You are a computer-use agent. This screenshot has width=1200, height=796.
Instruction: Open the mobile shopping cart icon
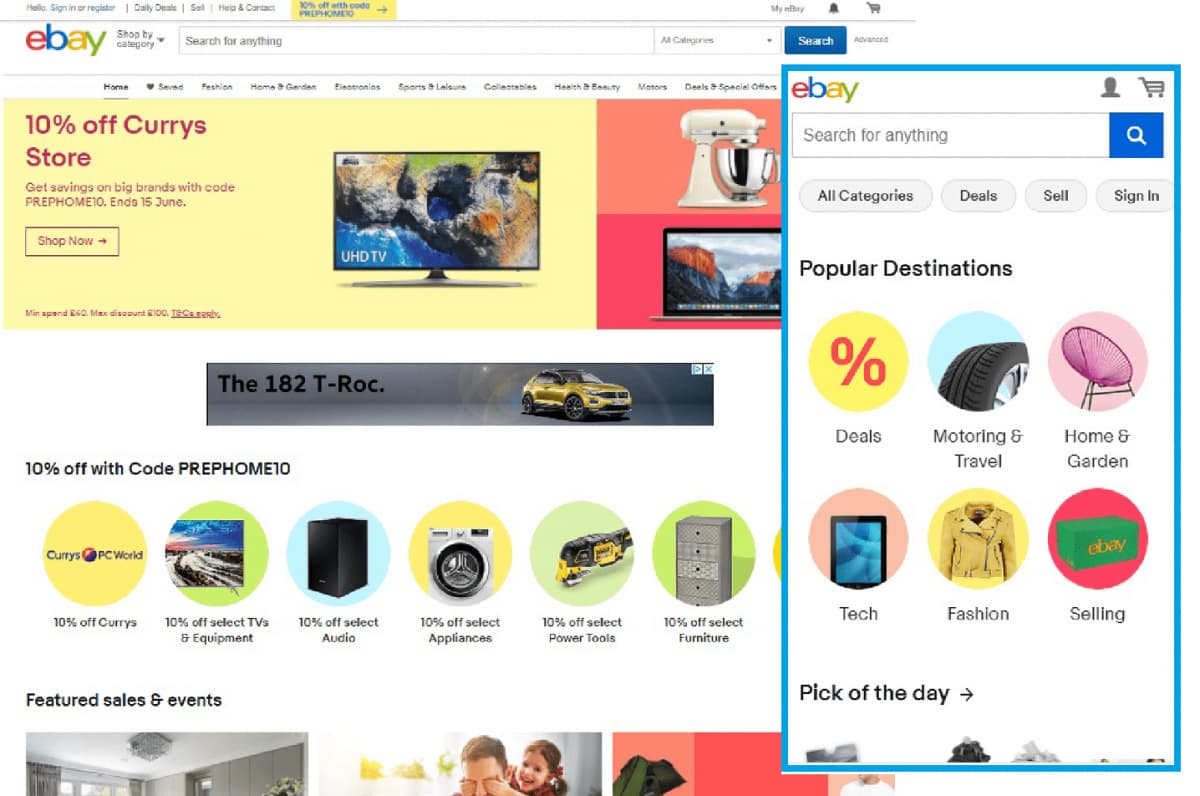[1151, 88]
